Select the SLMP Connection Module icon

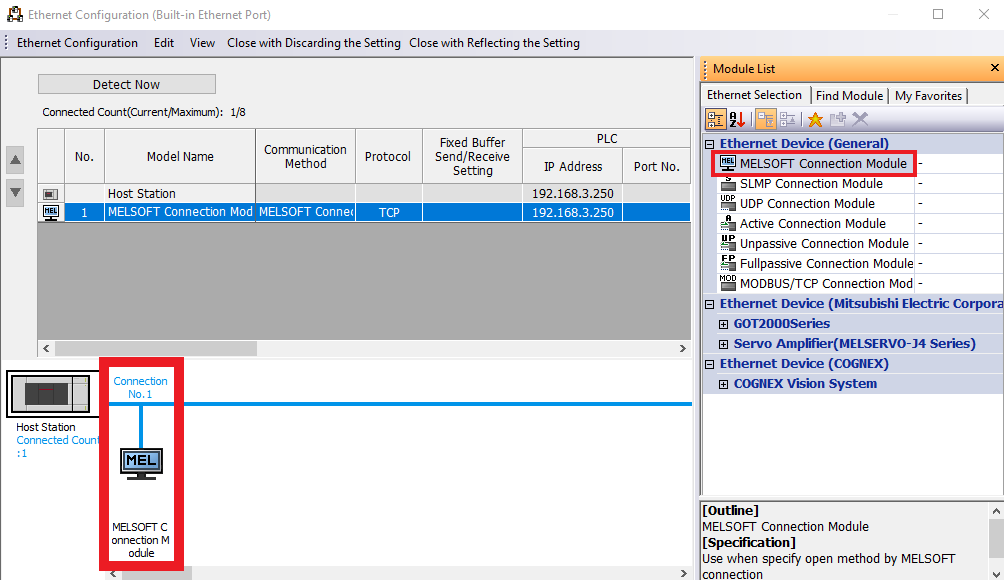(728, 184)
